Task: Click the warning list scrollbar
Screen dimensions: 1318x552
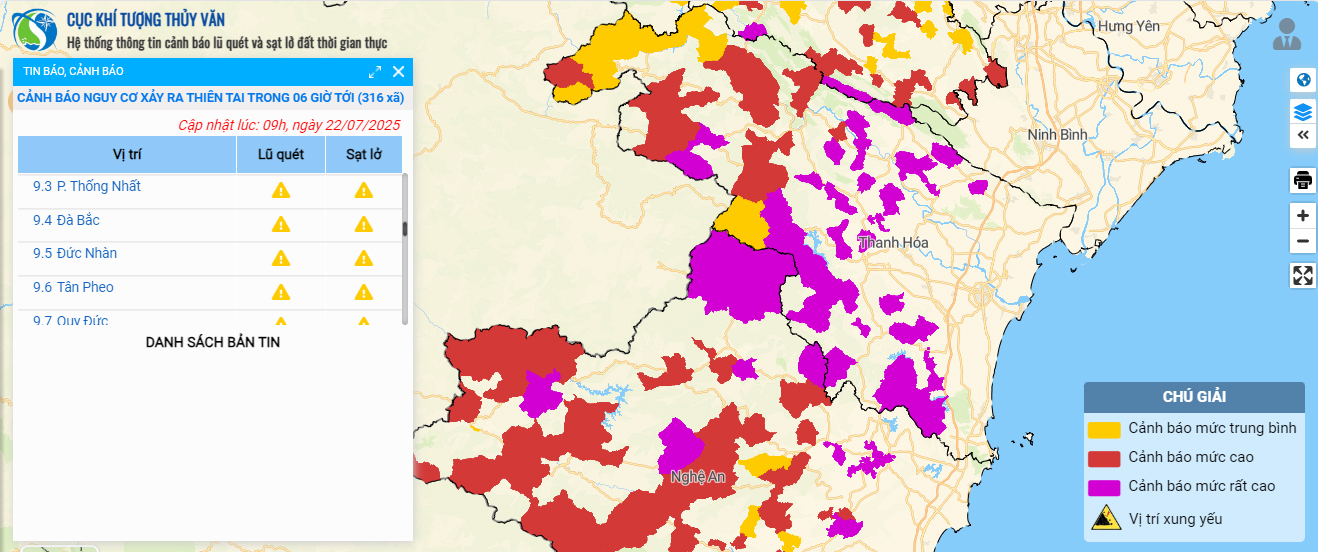Action: (405, 230)
